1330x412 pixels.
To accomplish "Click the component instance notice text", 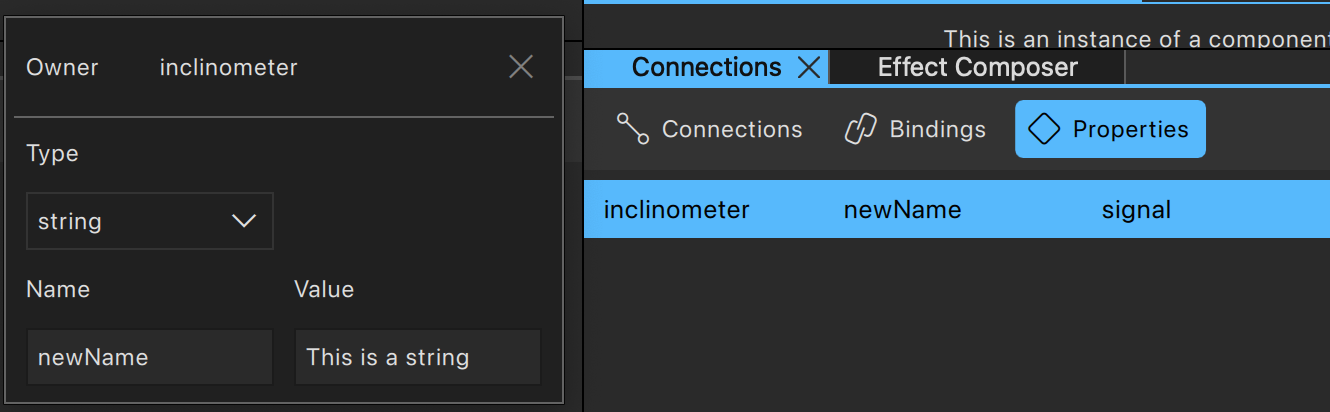I will coord(1136,39).
